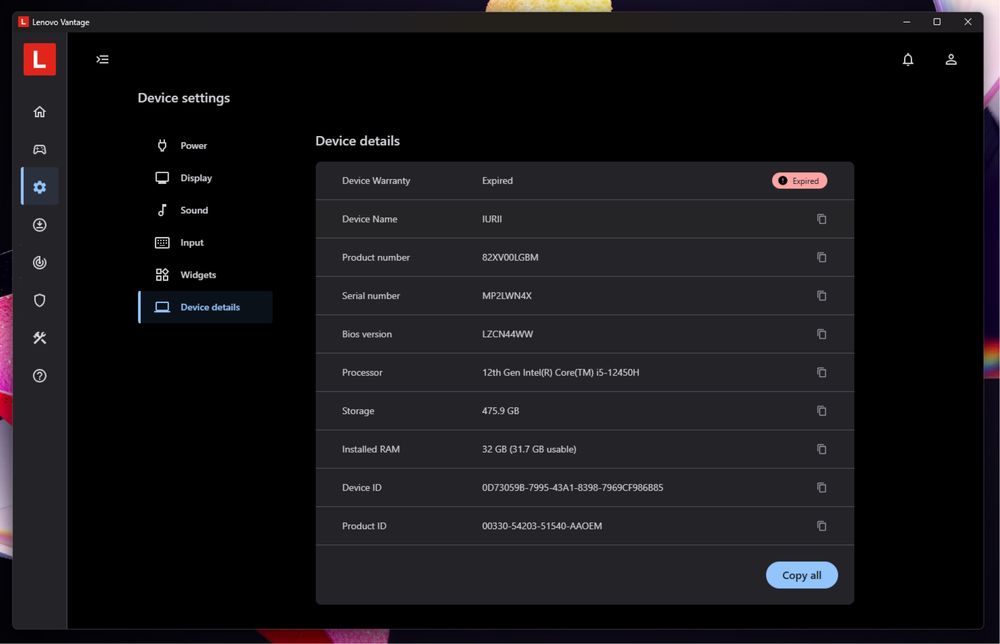Screen dimensions: 1000x644
Task: Select the Device details section
Action: point(205,307)
